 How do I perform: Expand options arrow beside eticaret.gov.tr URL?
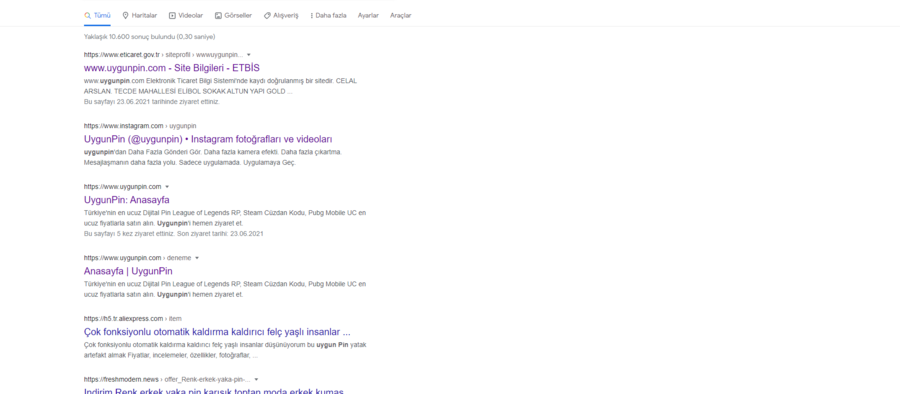249,55
